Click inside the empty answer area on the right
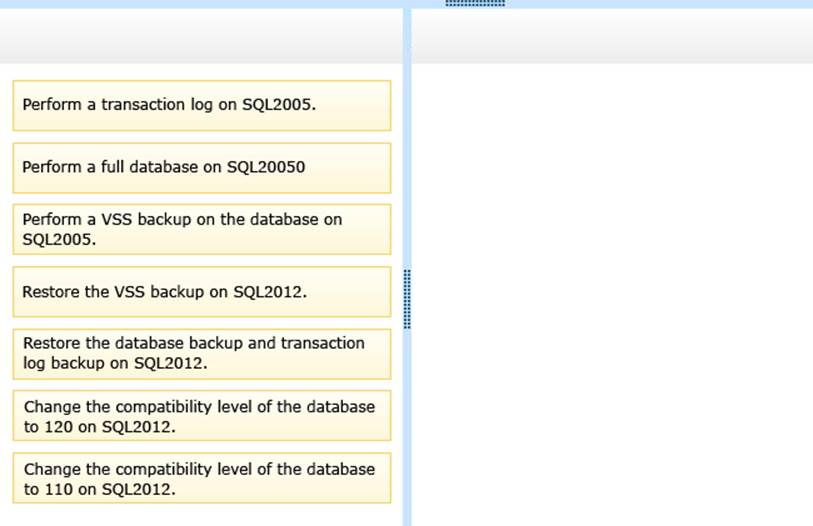This screenshot has width=813, height=526. 612,290
